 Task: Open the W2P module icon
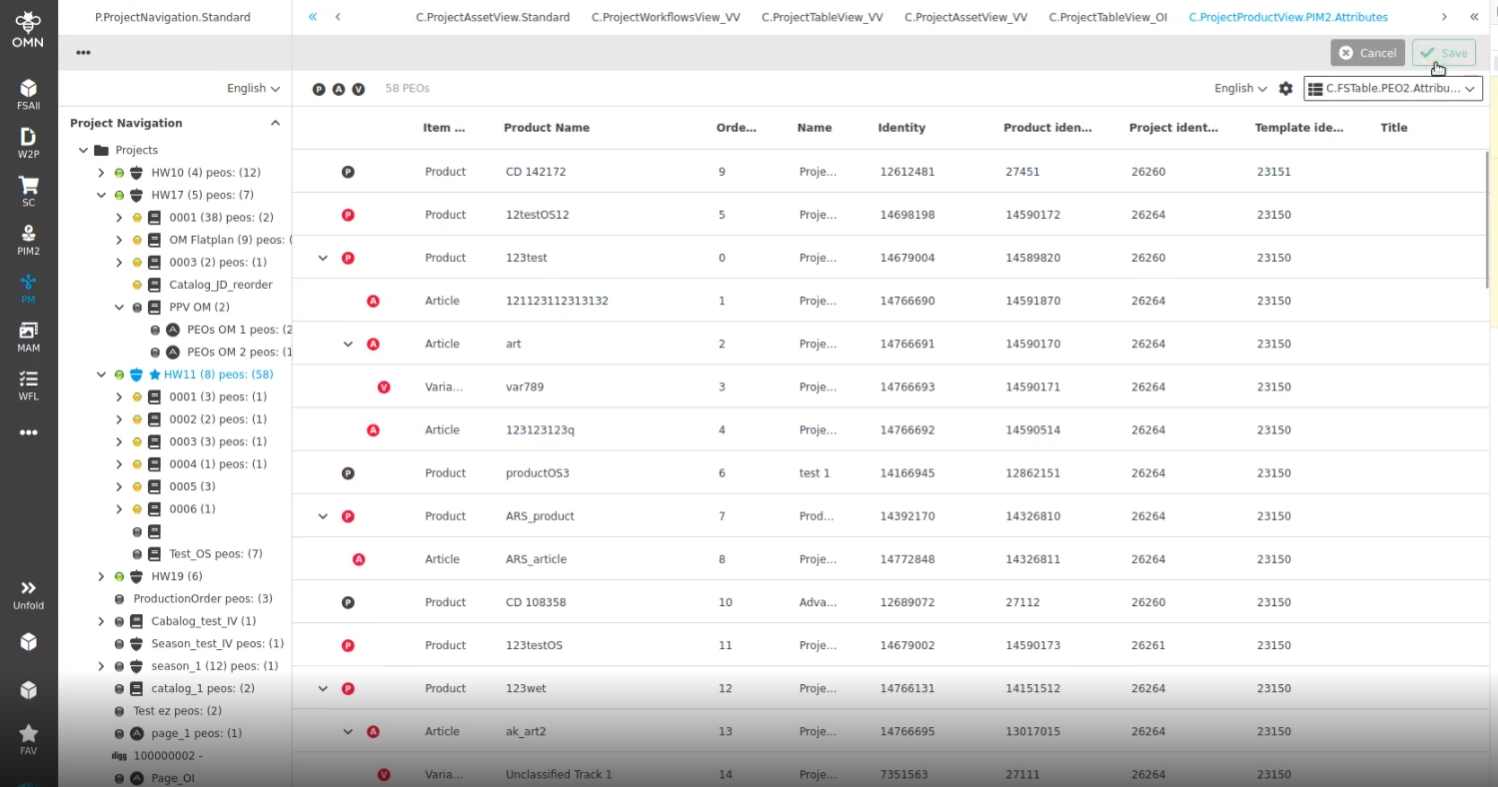(x=28, y=141)
